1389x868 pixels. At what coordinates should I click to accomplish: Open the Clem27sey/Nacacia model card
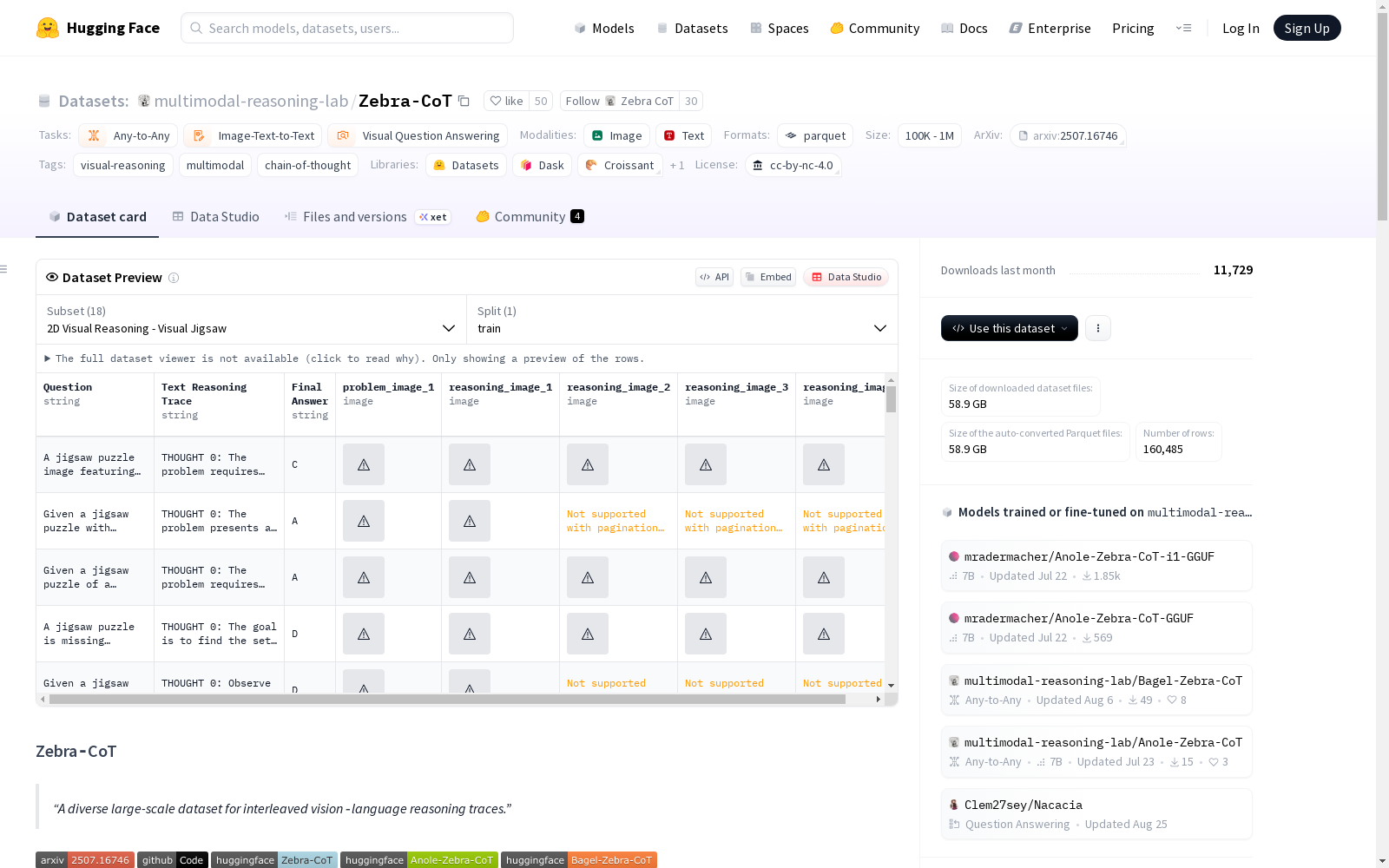[x=1096, y=814]
